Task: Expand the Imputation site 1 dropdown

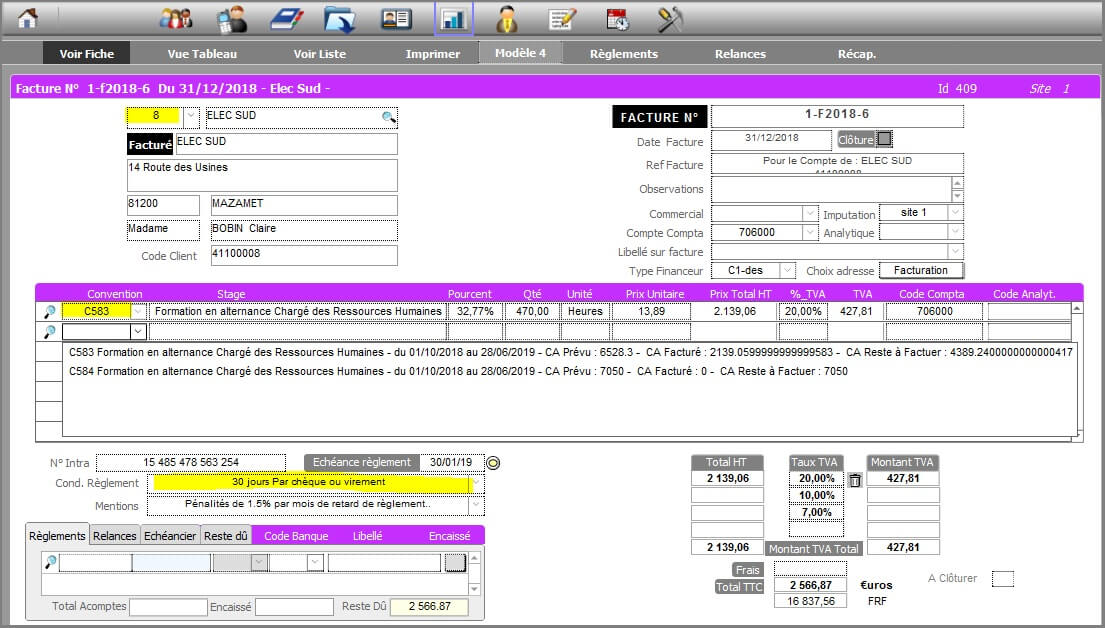Action: [x=955, y=213]
